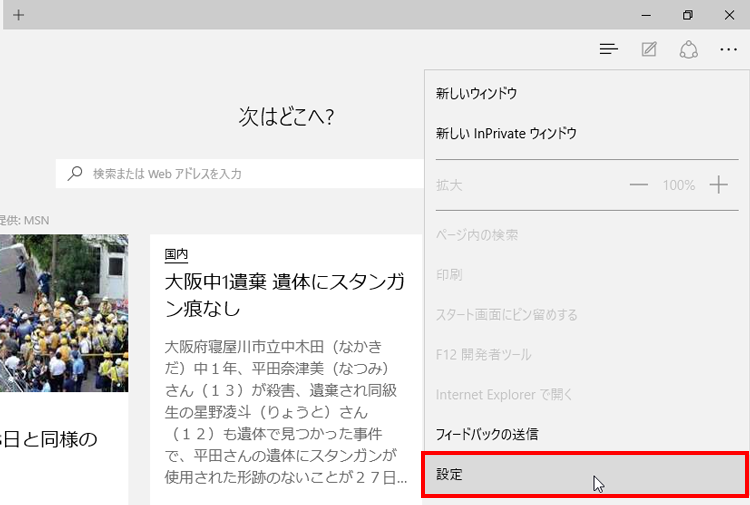This screenshot has width=750, height=505.
Task: Open 新しい InPrivate ウィンドウ
Action: pyautogui.click(x=506, y=133)
